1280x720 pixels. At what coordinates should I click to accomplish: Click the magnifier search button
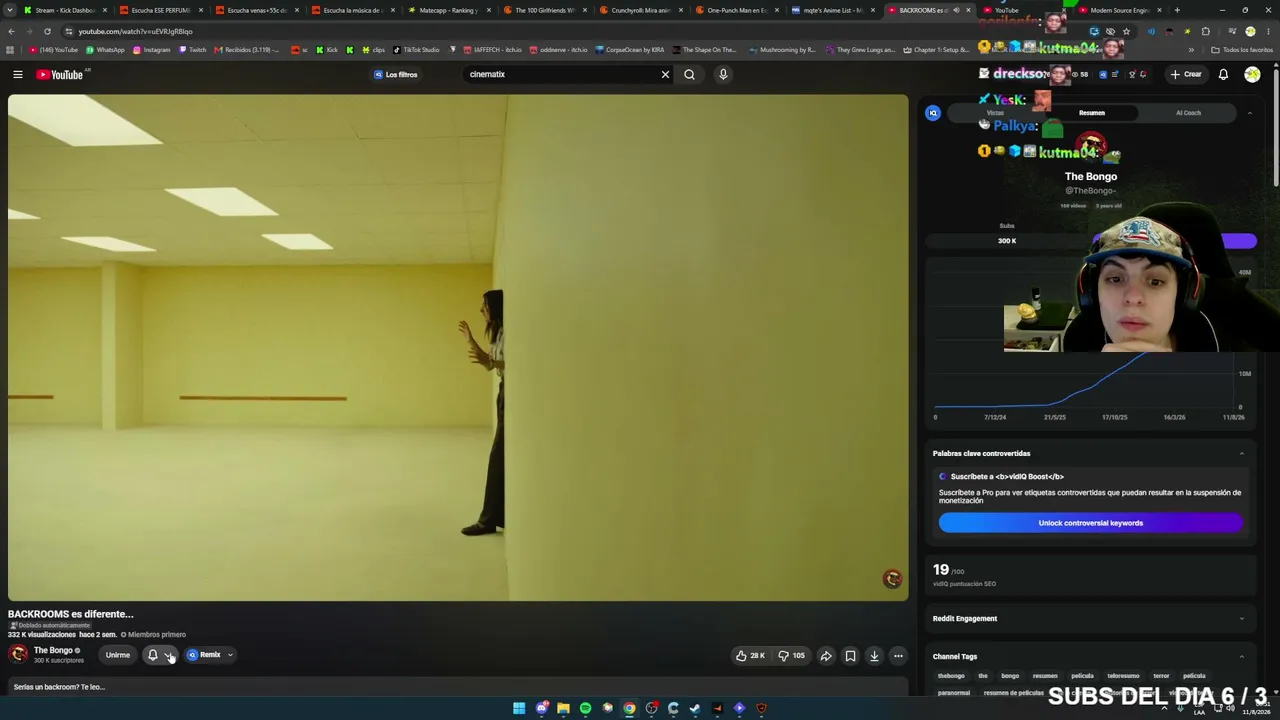click(x=689, y=74)
